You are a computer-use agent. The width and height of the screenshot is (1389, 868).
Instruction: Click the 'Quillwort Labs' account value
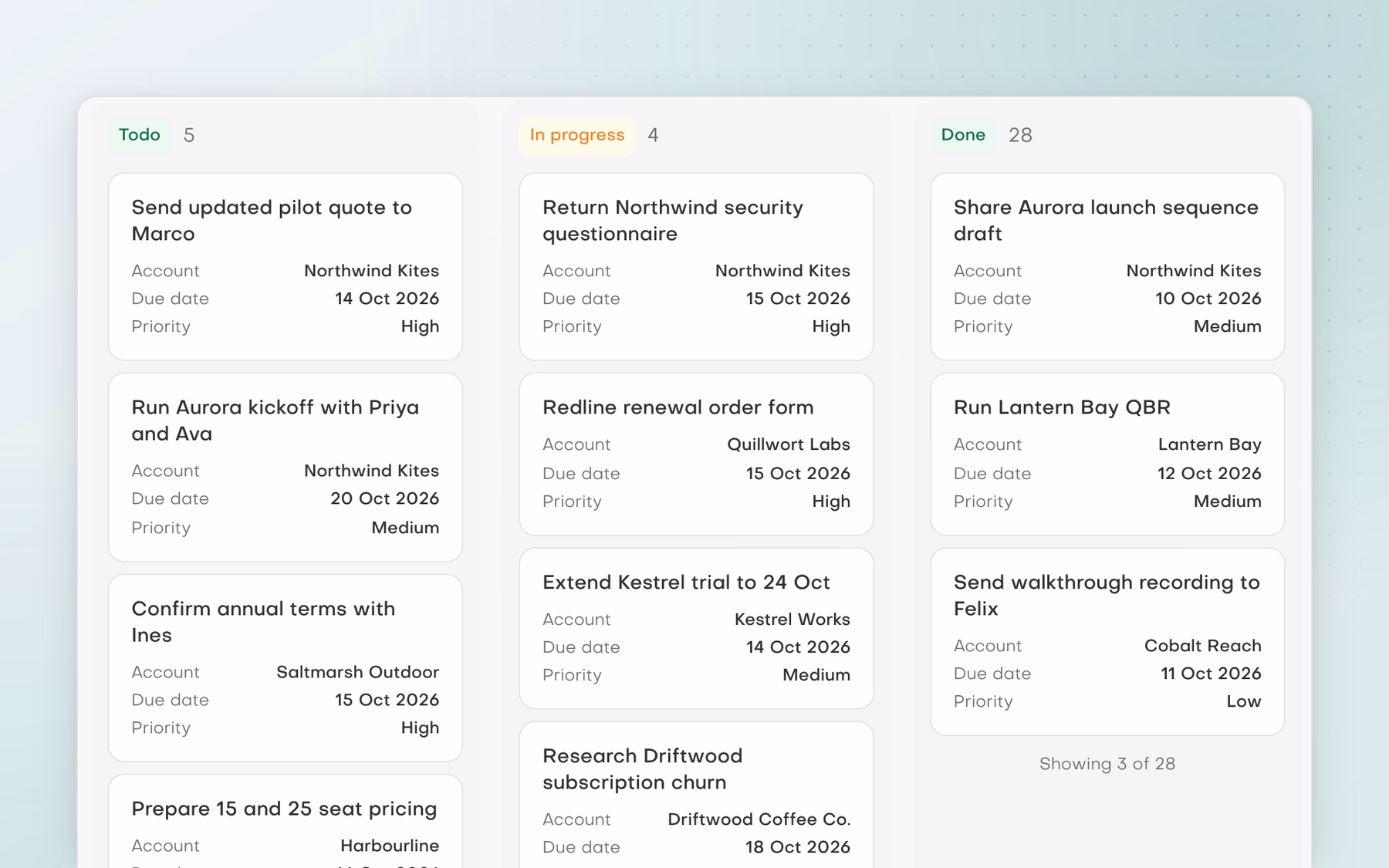coord(789,444)
